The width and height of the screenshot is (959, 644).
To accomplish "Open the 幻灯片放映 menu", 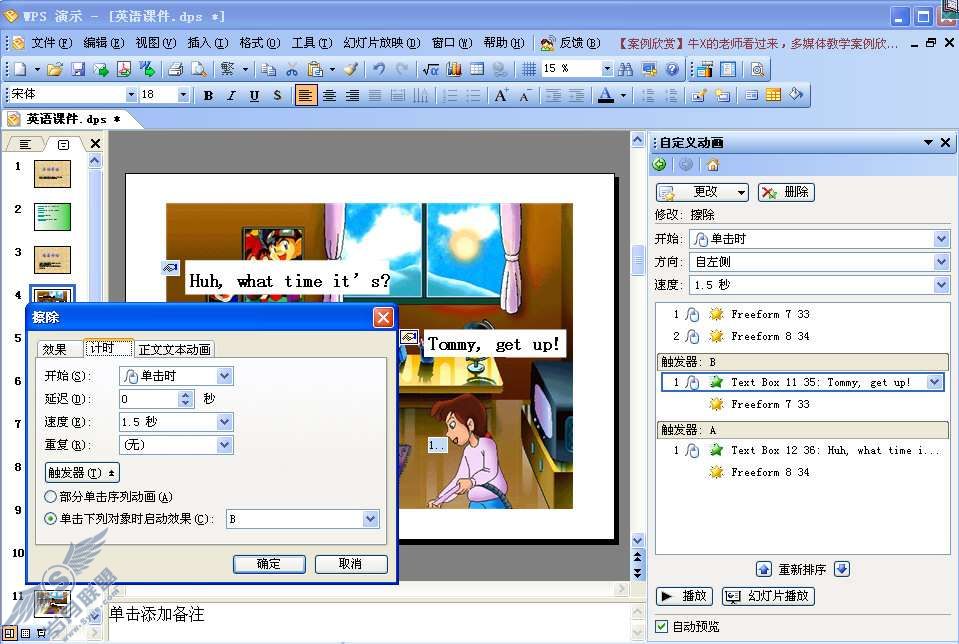I will tap(382, 43).
